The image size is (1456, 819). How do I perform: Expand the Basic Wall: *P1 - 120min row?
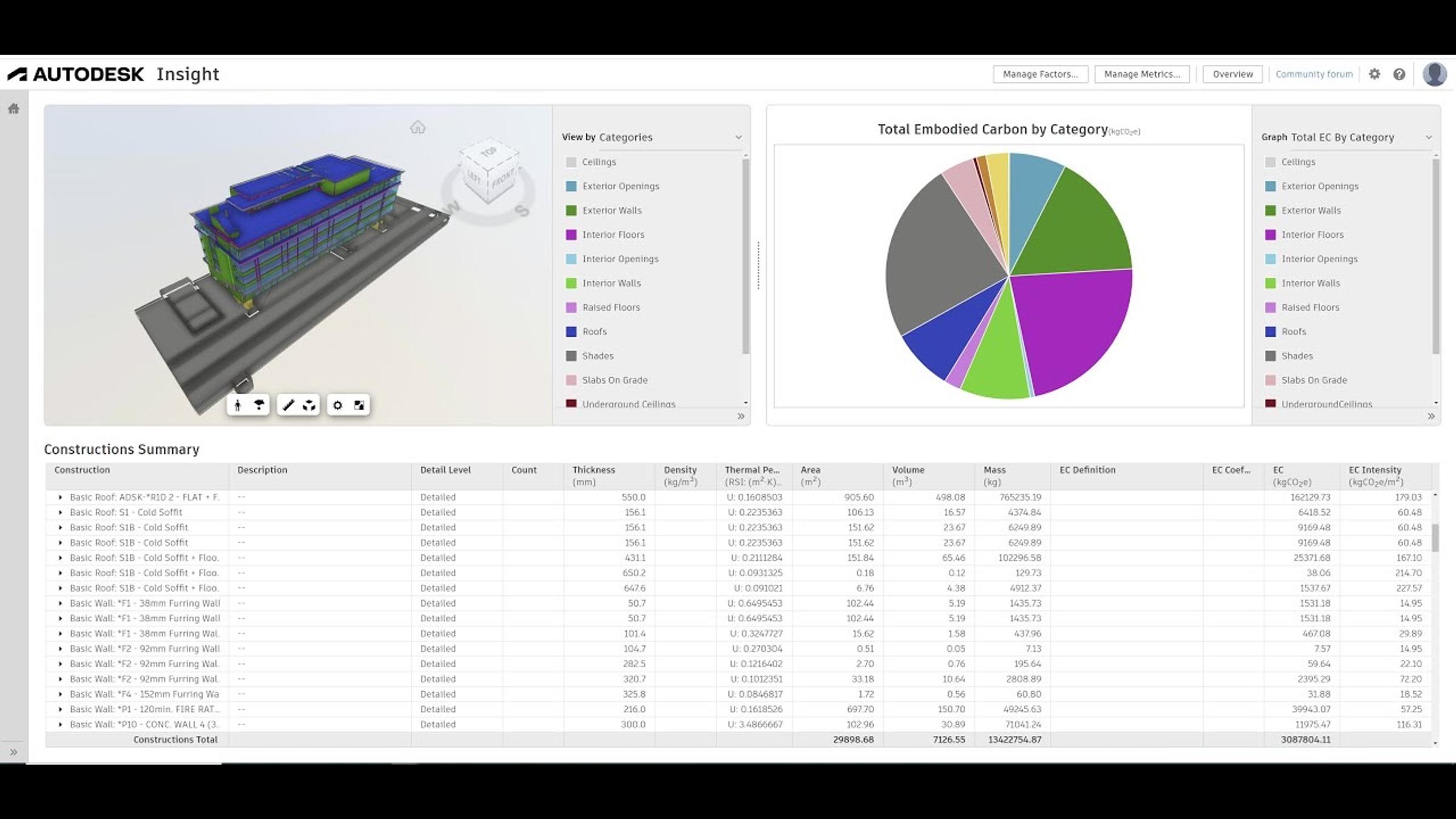(x=60, y=710)
